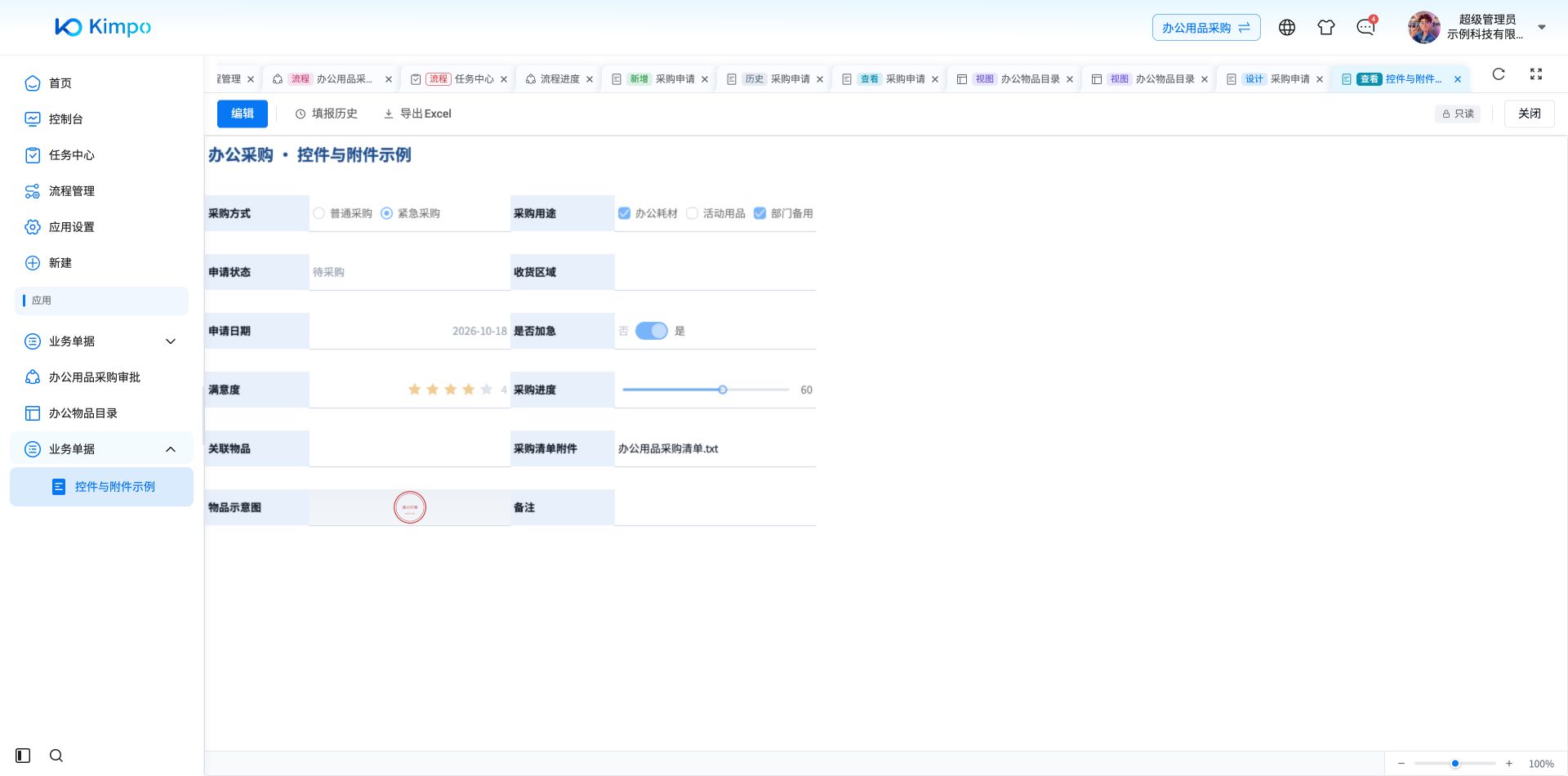The height and width of the screenshot is (776, 1568).
Task: Open 办公用品采购 app switcher
Action: point(1206,28)
